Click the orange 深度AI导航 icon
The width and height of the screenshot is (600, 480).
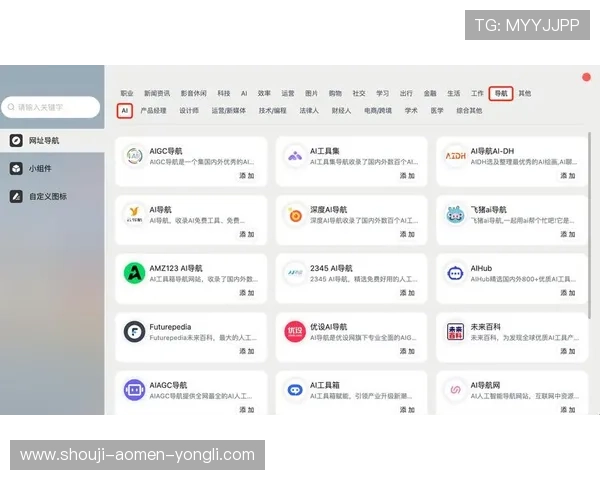(x=295, y=214)
